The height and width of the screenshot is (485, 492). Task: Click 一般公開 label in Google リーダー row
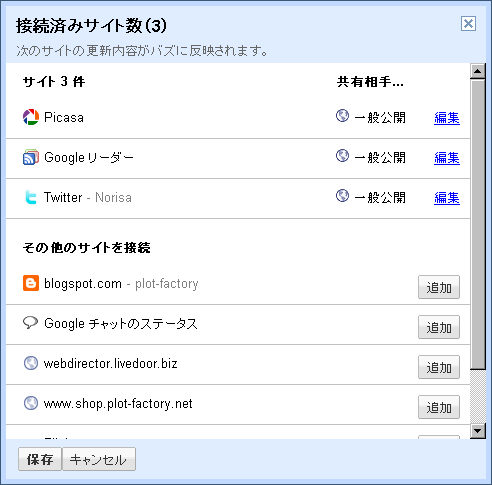point(380,158)
